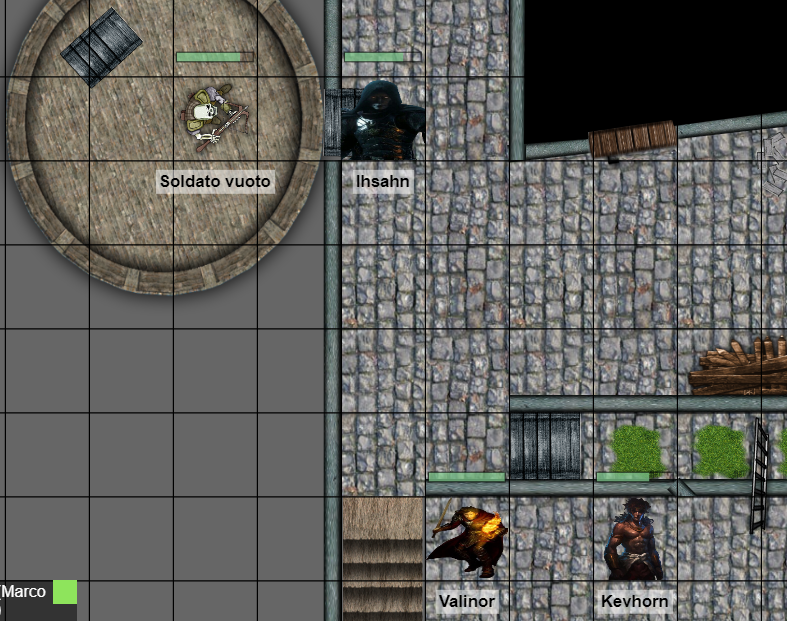Click the hooded Ihsahn character token

pyautogui.click(x=383, y=121)
